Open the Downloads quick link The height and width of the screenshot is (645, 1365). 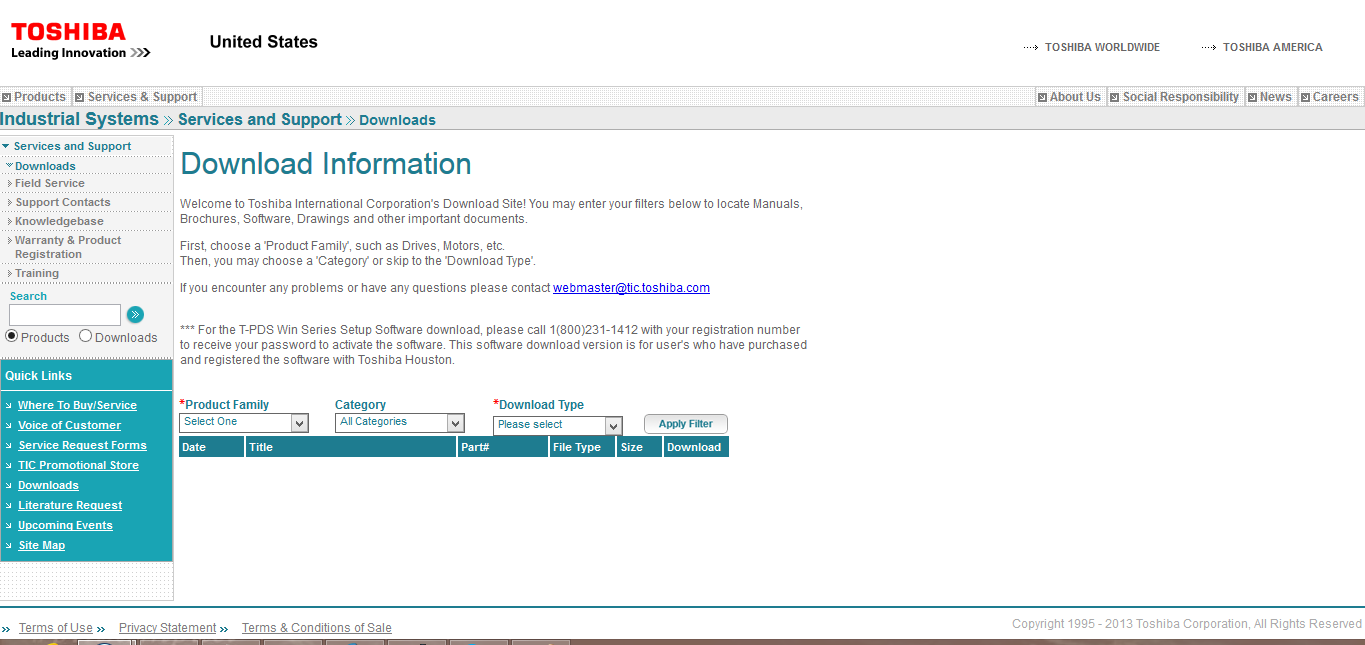pos(48,485)
